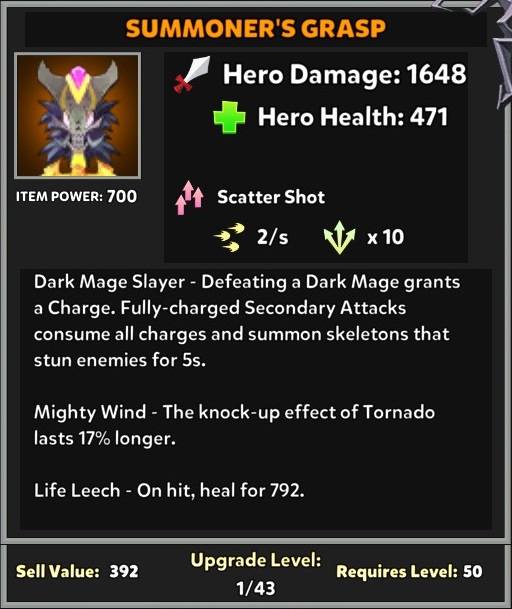Viewport: 512px width, 609px height.
Task: Click the Upgrade Level 1/43 indicator
Action: [x=256, y=574]
